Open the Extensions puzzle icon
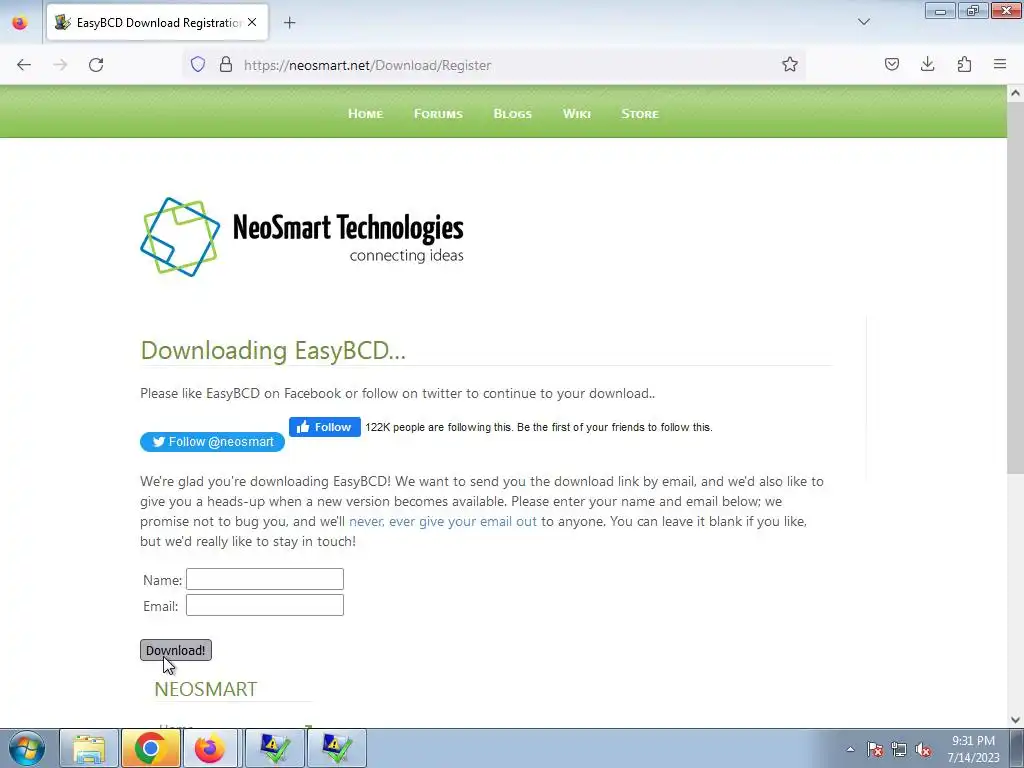 (x=964, y=64)
